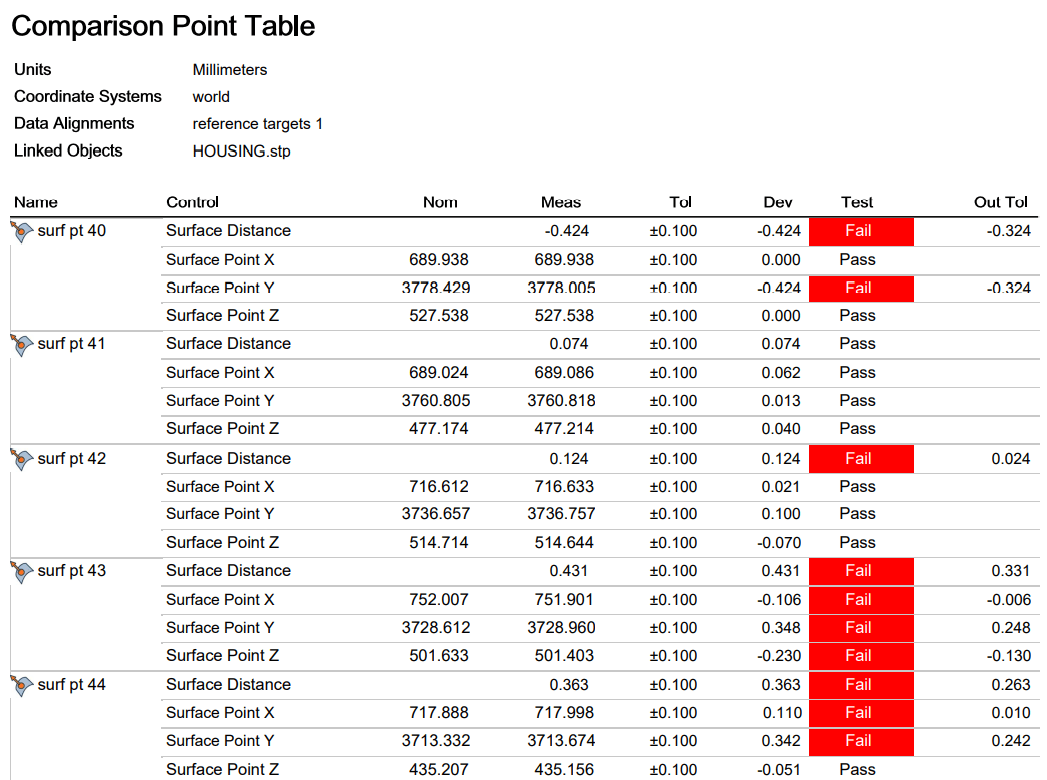Click the Comparison Point Table title
This screenshot has height=780, width=1047.
point(164,27)
